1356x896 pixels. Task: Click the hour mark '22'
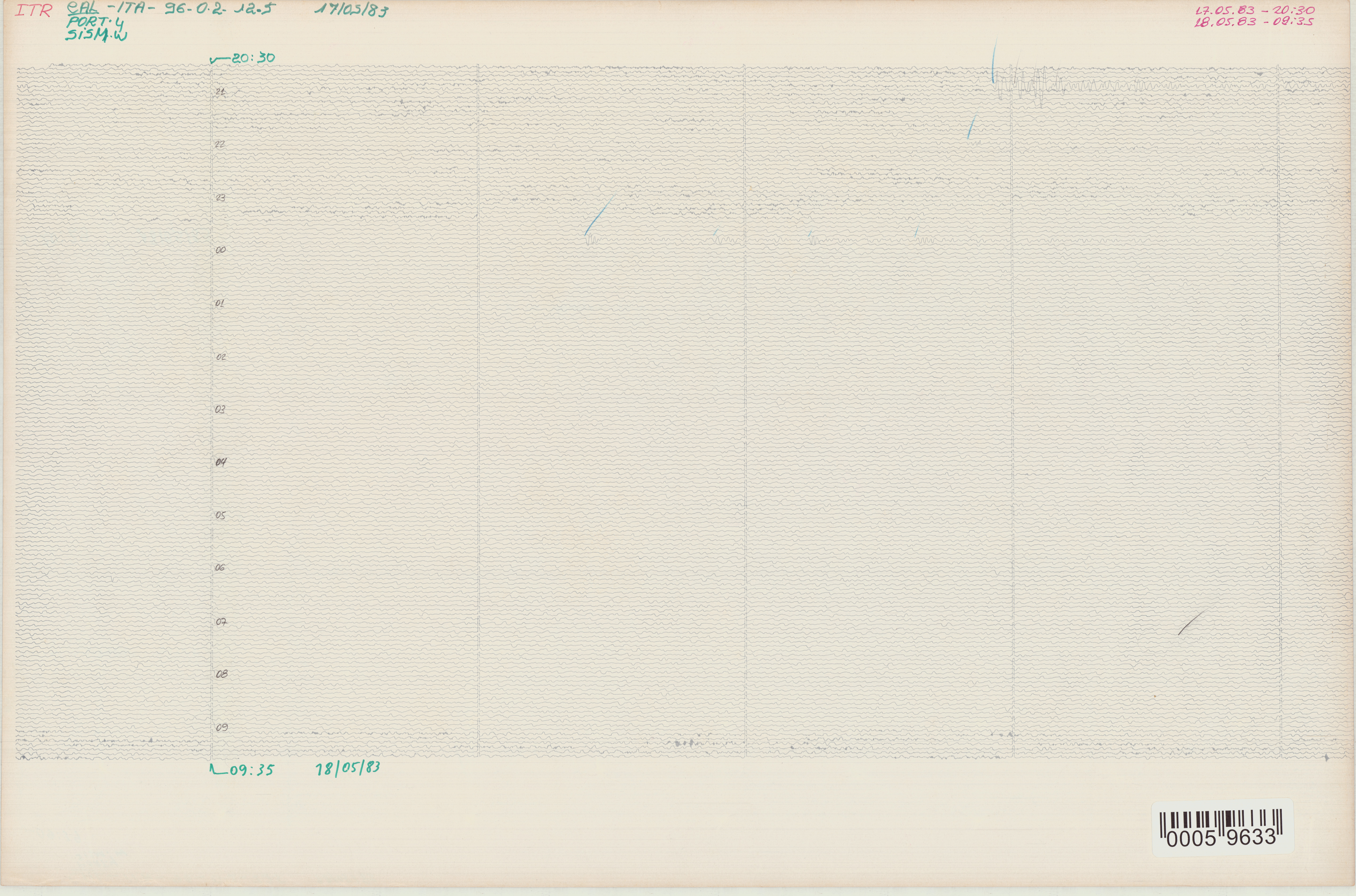220,144
